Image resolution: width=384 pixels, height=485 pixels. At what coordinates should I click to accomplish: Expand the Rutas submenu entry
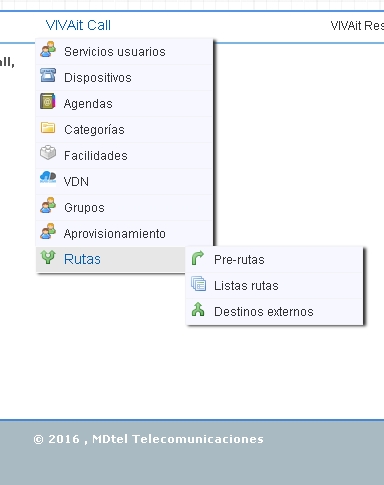(110, 259)
